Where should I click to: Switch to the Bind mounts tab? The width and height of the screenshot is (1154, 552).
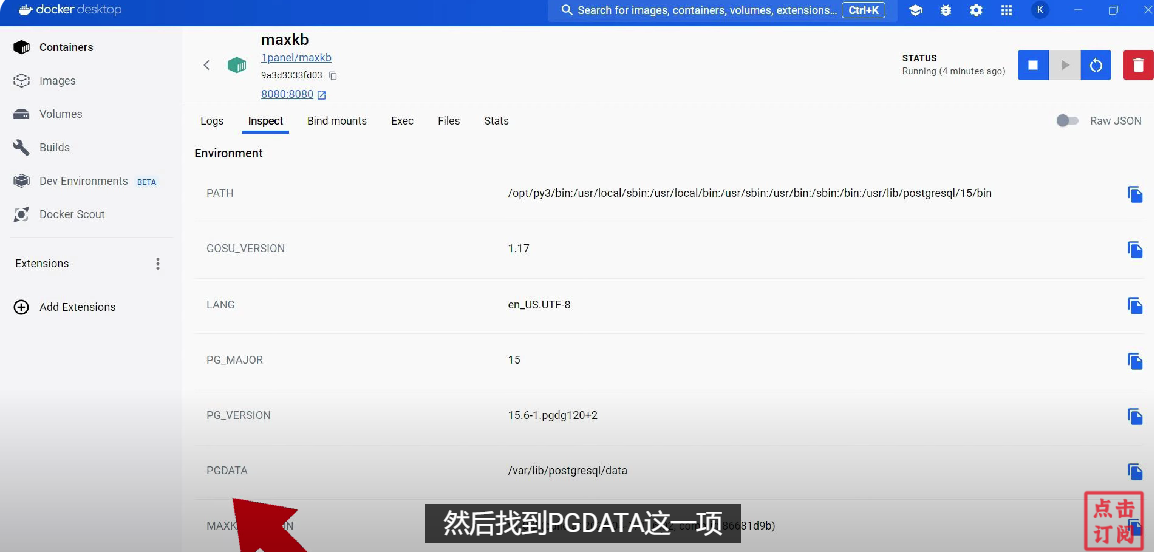tap(337, 121)
